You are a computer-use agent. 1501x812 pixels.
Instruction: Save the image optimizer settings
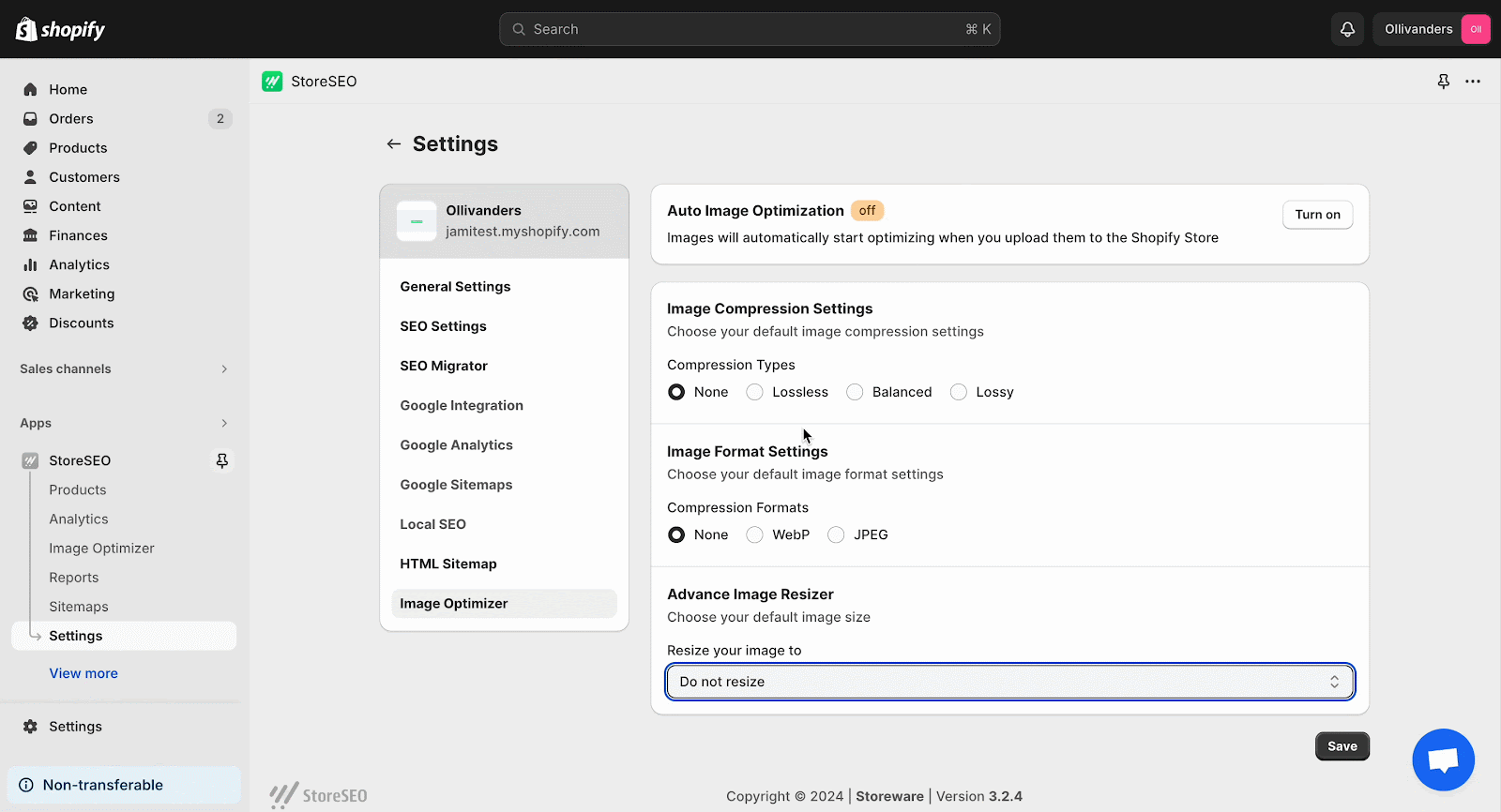click(1342, 746)
